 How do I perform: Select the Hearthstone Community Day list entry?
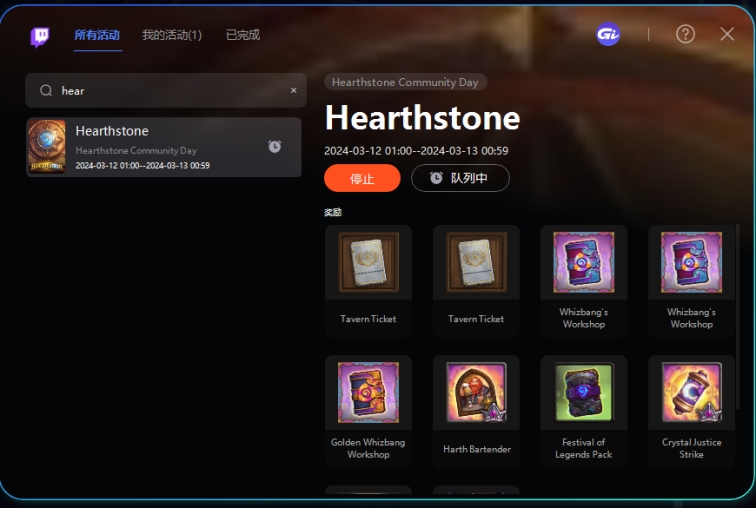tap(164, 147)
